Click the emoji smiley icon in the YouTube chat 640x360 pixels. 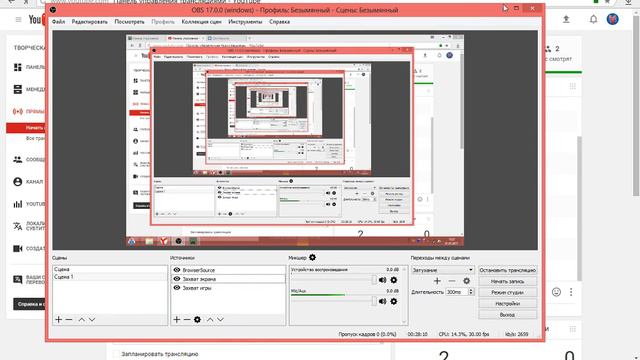(556, 292)
